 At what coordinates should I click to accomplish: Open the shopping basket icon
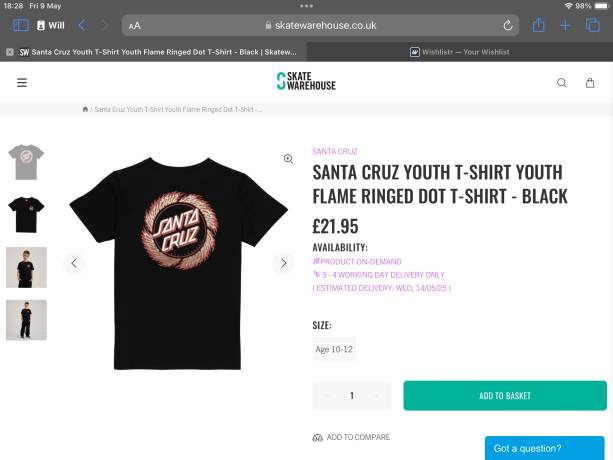coord(591,83)
